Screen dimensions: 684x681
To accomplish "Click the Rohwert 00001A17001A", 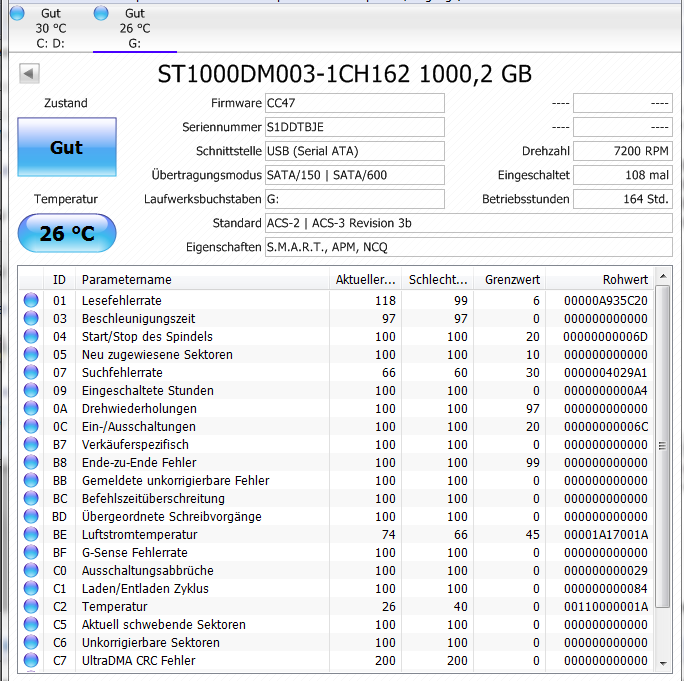I will (605, 534).
